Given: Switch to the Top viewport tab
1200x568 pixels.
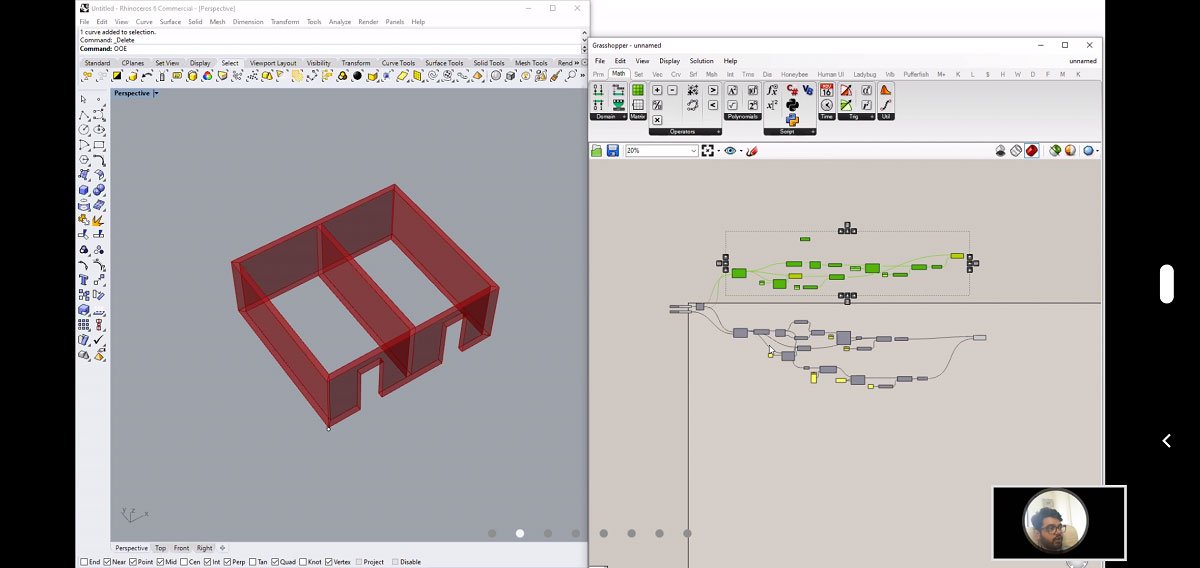Looking at the screenshot, I should [x=160, y=548].
